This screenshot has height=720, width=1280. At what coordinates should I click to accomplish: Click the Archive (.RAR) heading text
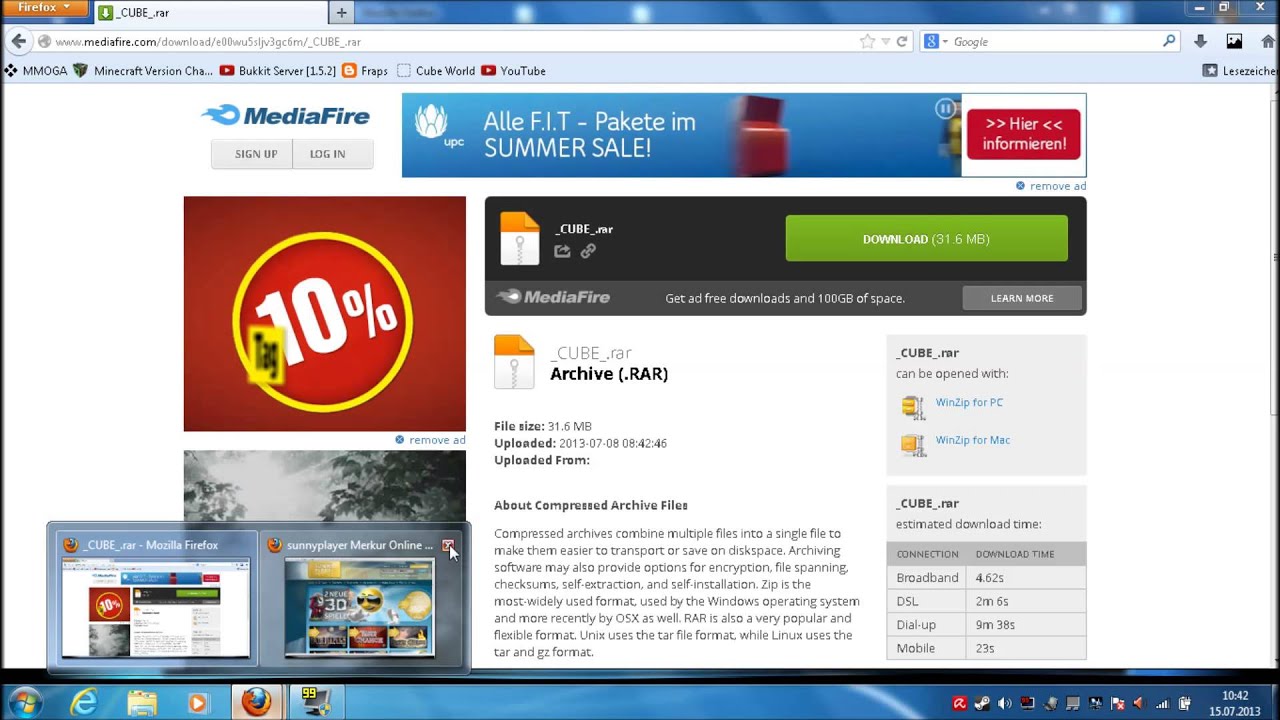point(609,374)
